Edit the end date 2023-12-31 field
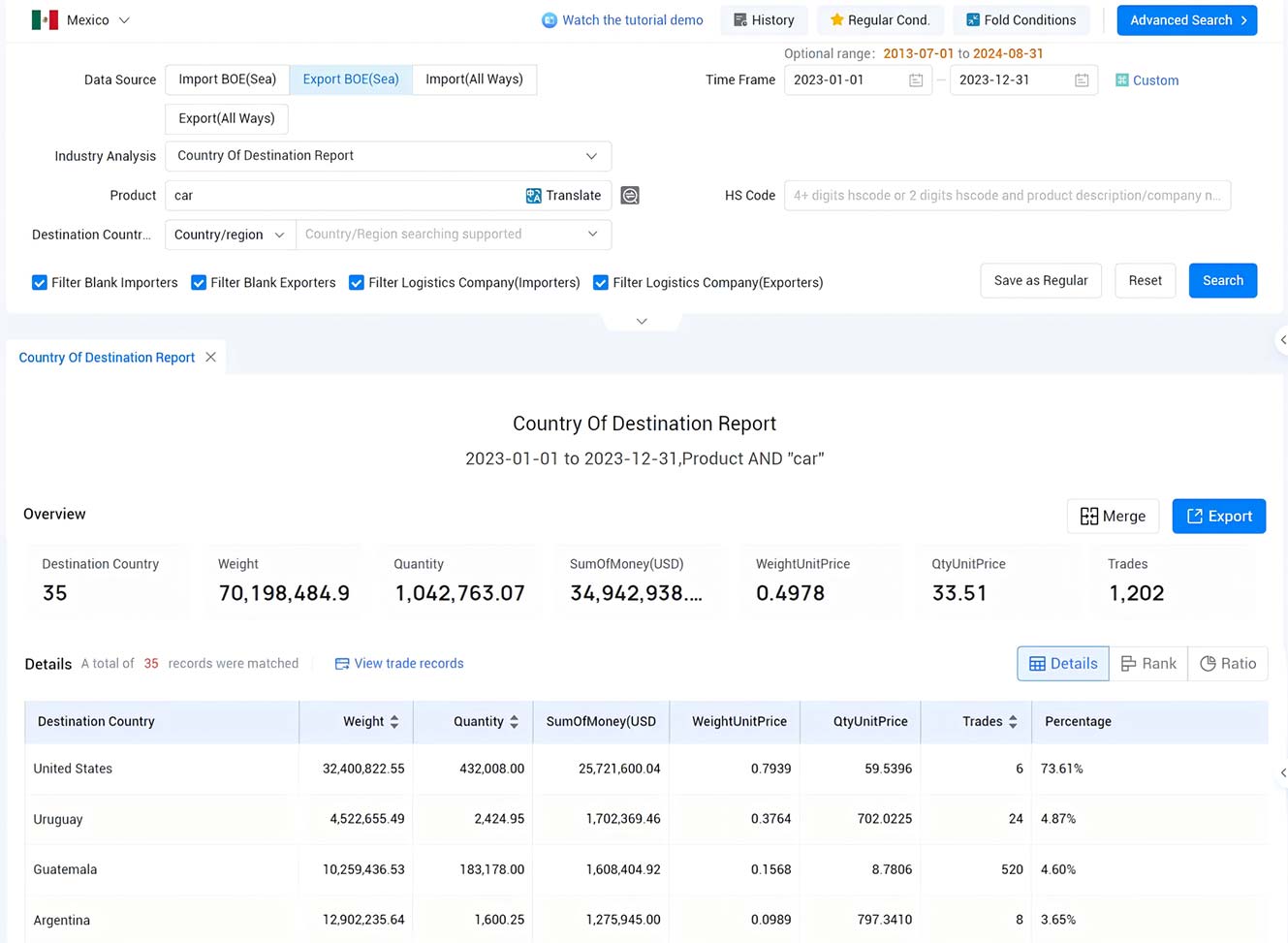The width and height of the screenshot is (1288, 943). (x=1023, y=80)
